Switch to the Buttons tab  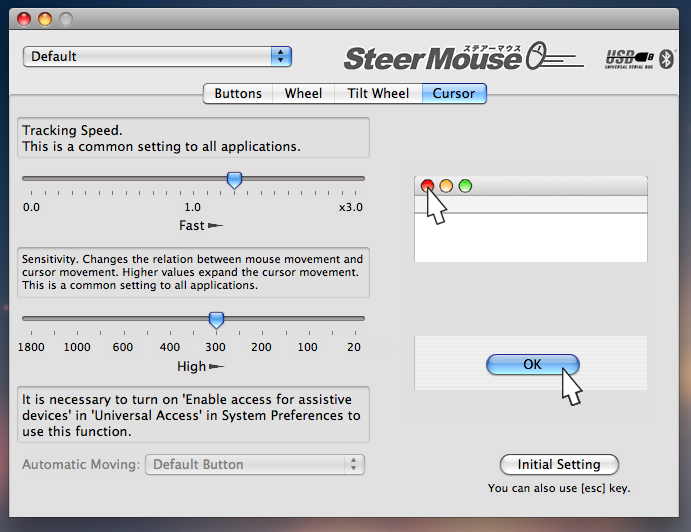click(238, 93)
